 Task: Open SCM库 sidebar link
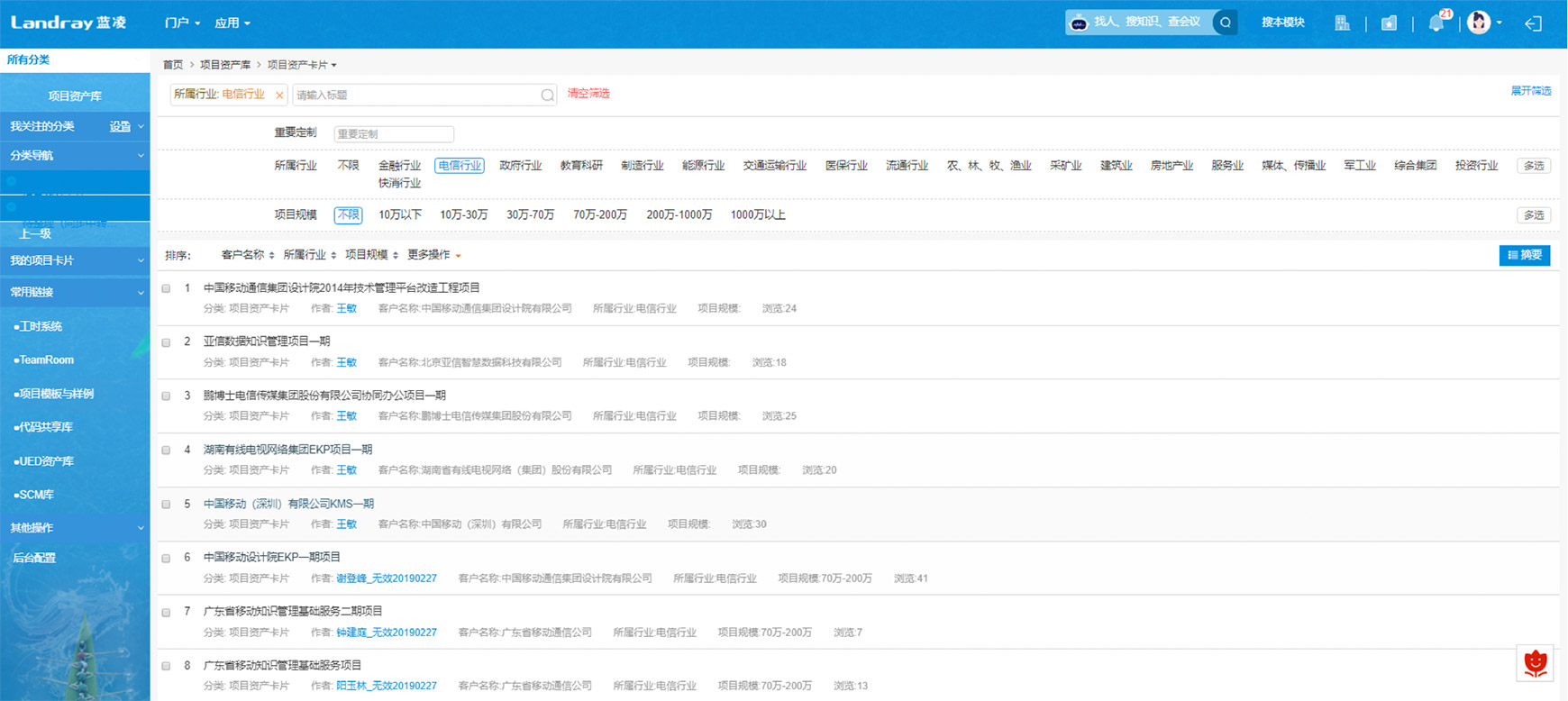coord(34,495)
